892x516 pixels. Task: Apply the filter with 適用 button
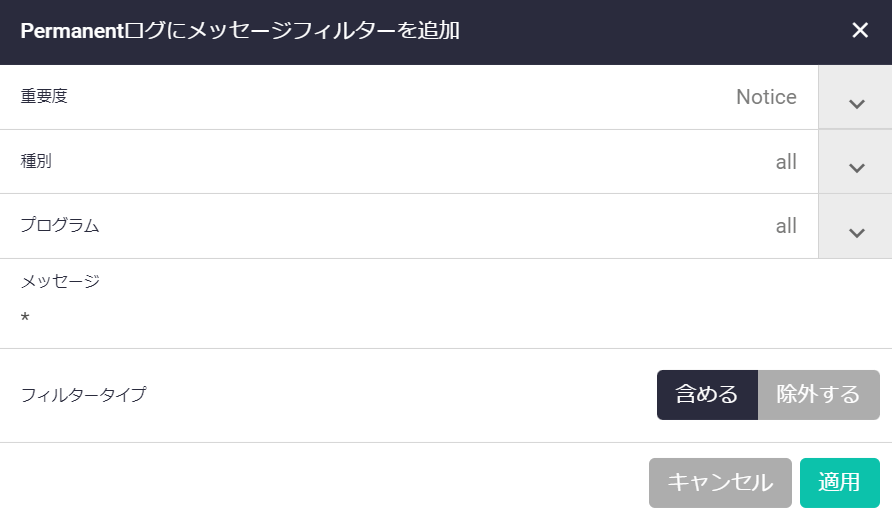[x=839, y=483]
